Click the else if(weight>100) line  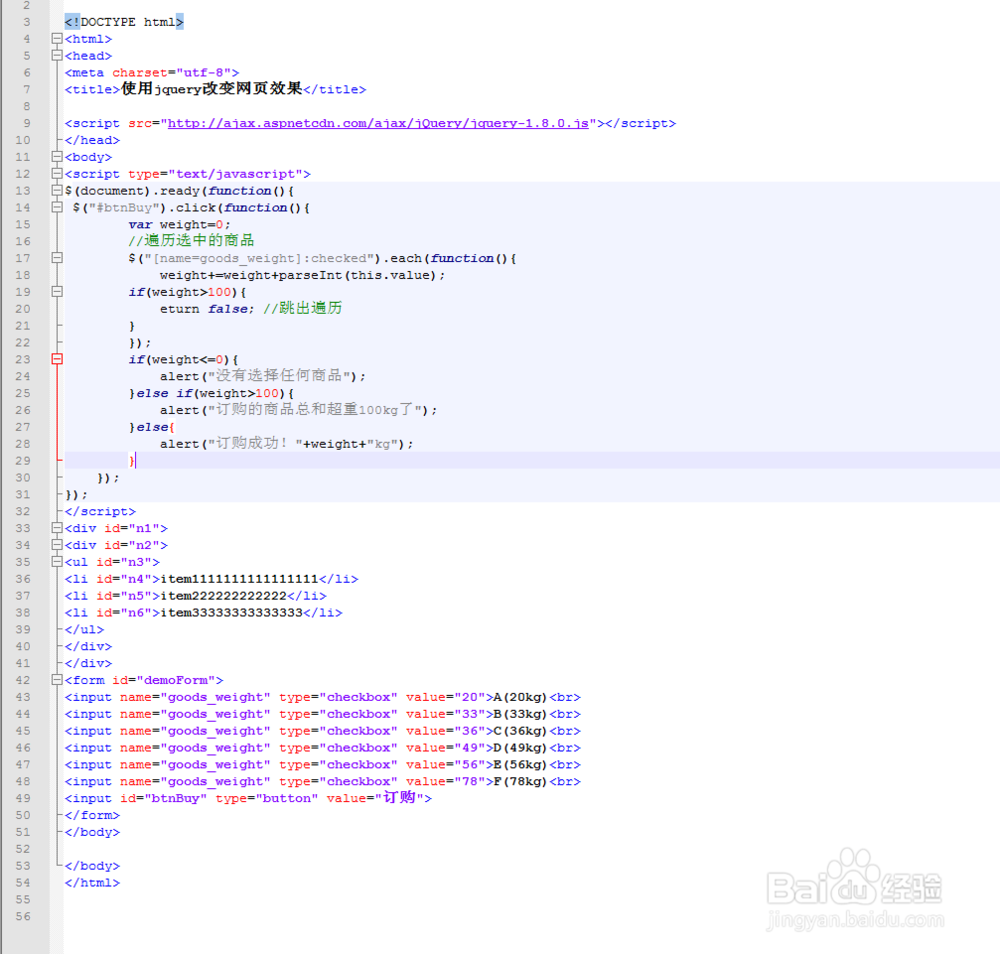click(x=212, y=393)
